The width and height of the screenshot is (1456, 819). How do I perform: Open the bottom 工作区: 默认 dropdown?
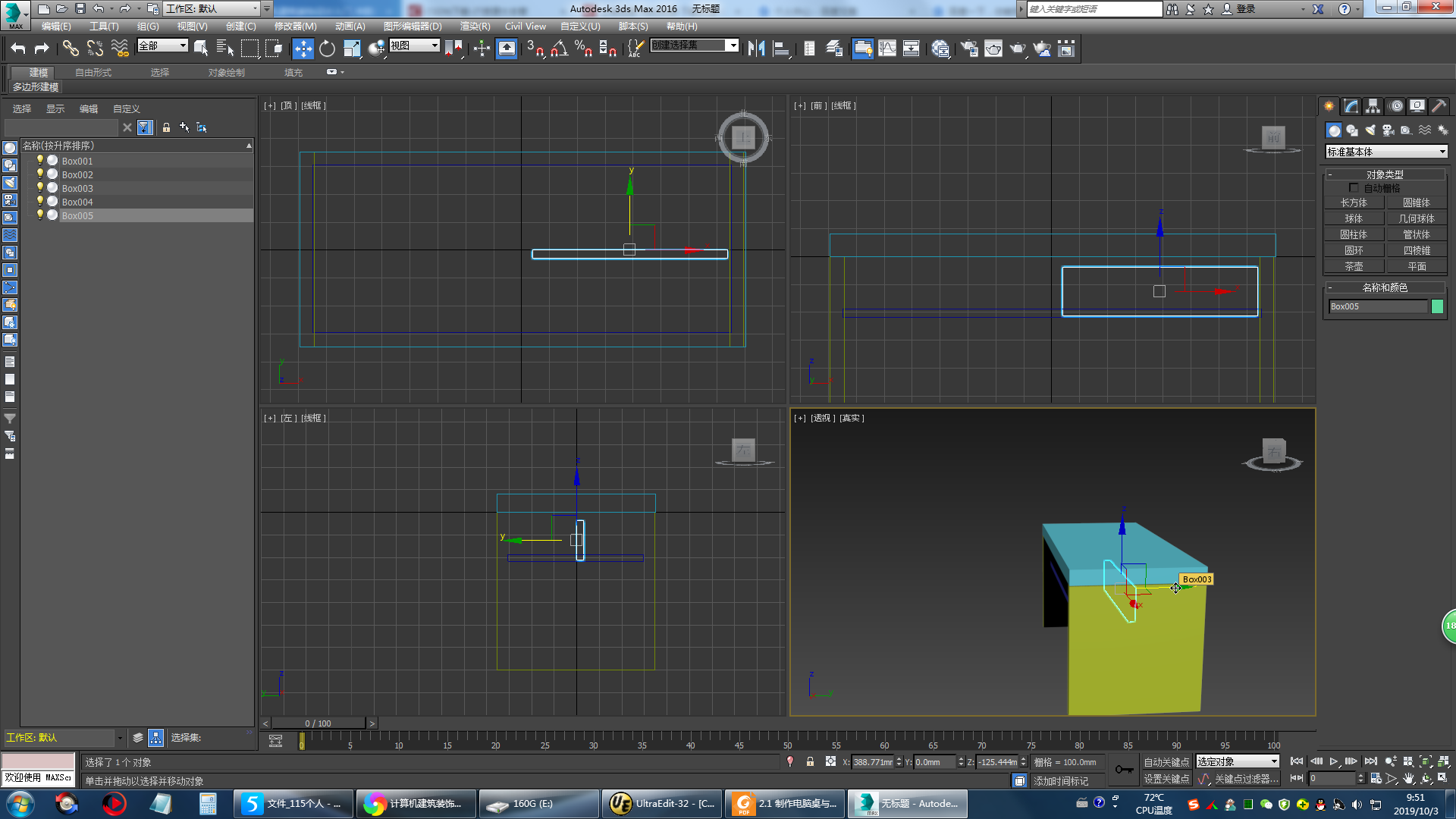(64, 737)
